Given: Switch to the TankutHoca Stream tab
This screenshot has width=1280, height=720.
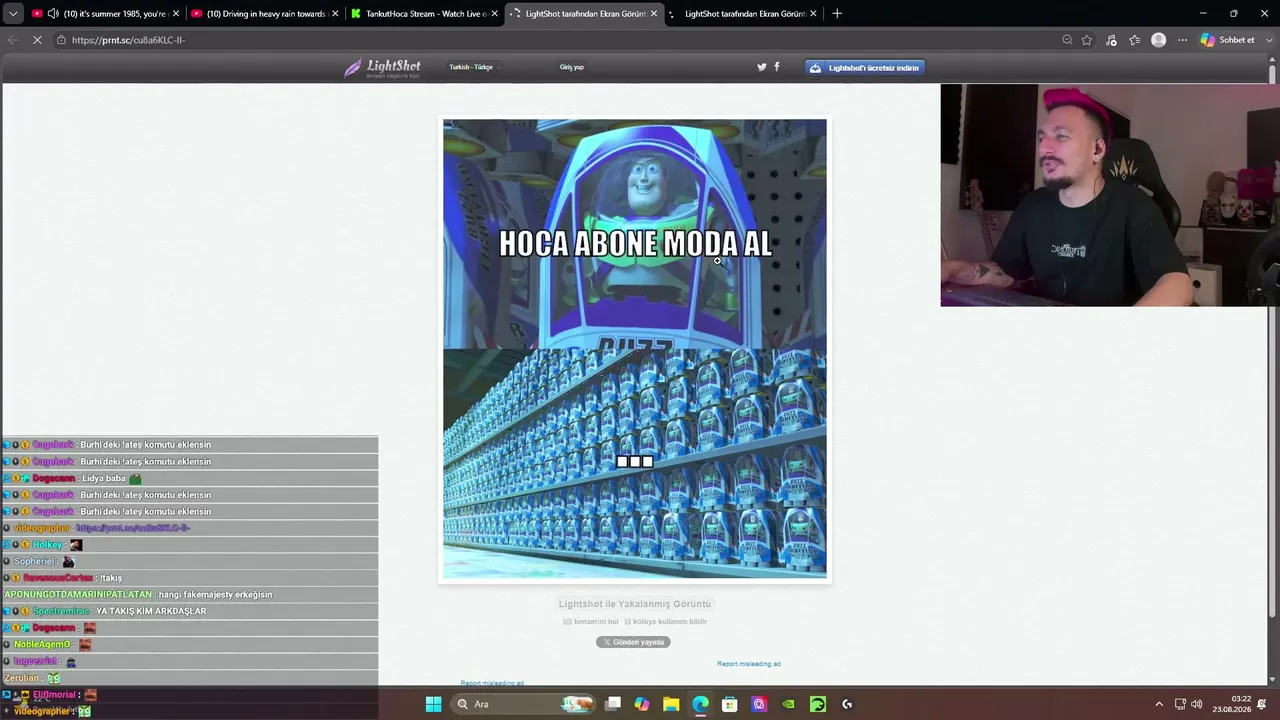Looking at the screenshot, I should 422,13.
